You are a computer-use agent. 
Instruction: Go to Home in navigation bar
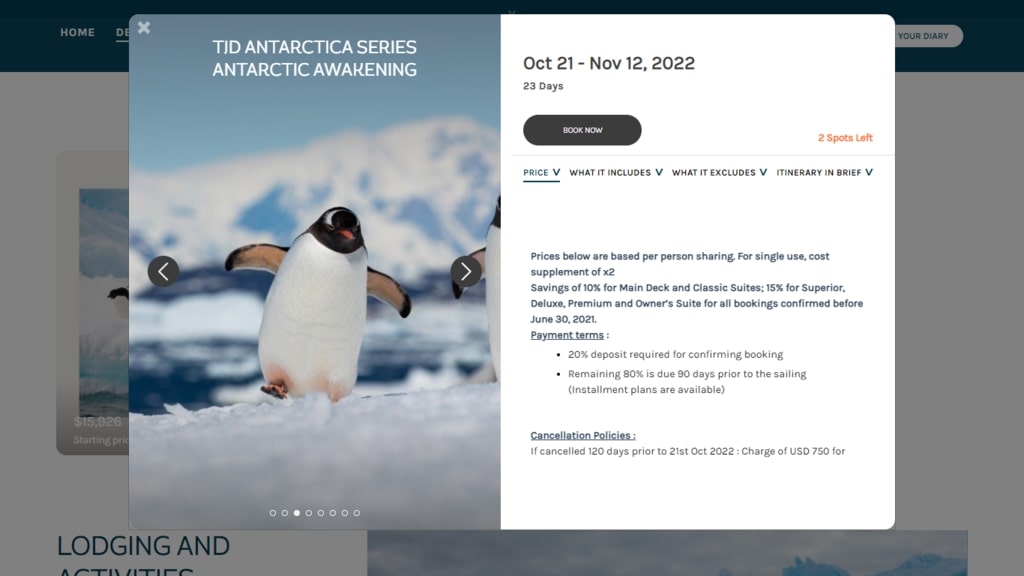(77, 33)
